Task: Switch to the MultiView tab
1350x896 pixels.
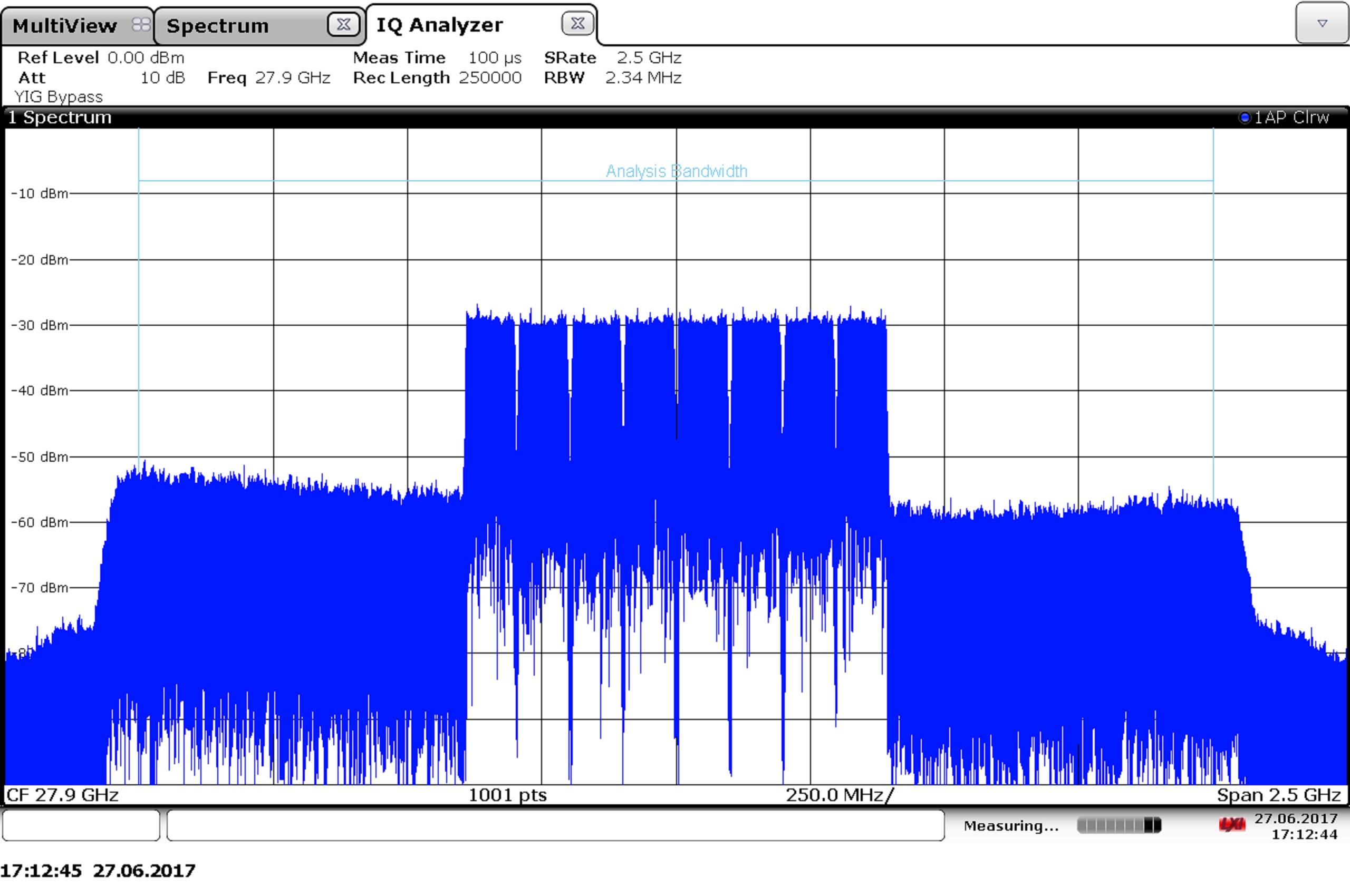Action: [64, 26]
